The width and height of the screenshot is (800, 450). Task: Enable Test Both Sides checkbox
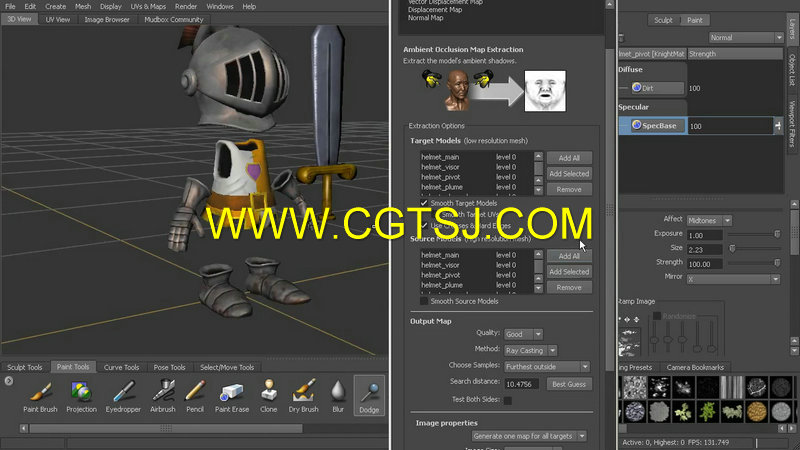click(x=508, y=400)
